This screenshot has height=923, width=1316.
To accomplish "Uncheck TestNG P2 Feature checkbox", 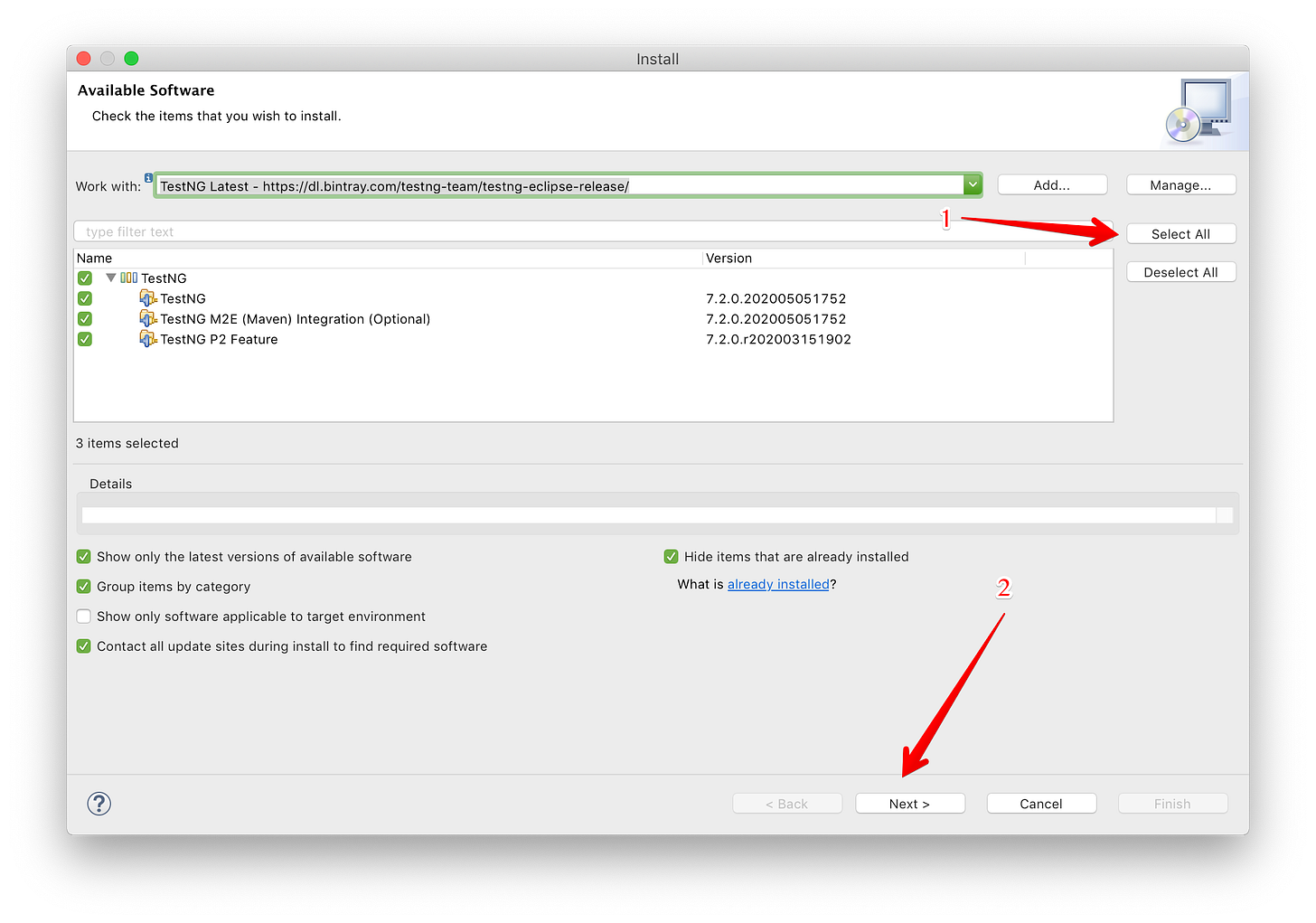I will pyautogui.click(x=85, y=339).
